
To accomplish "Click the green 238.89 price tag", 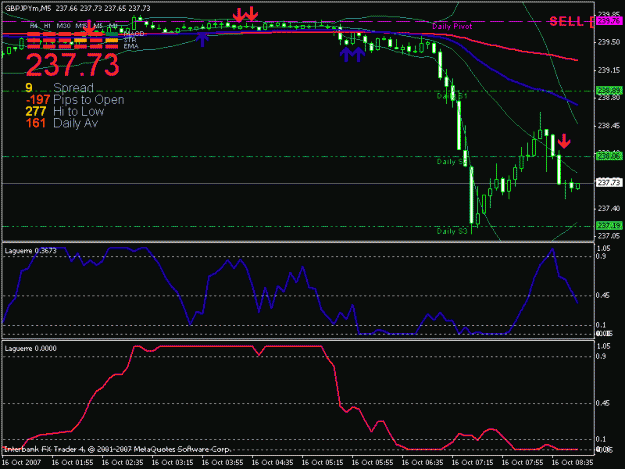I will pos(609,90).
